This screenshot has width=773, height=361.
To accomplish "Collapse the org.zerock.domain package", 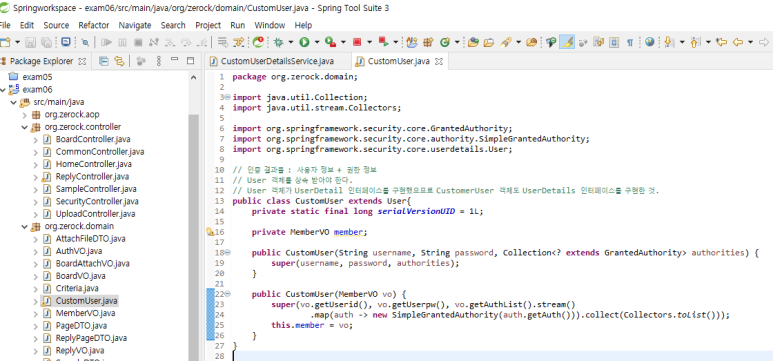I will click(24, 227).
